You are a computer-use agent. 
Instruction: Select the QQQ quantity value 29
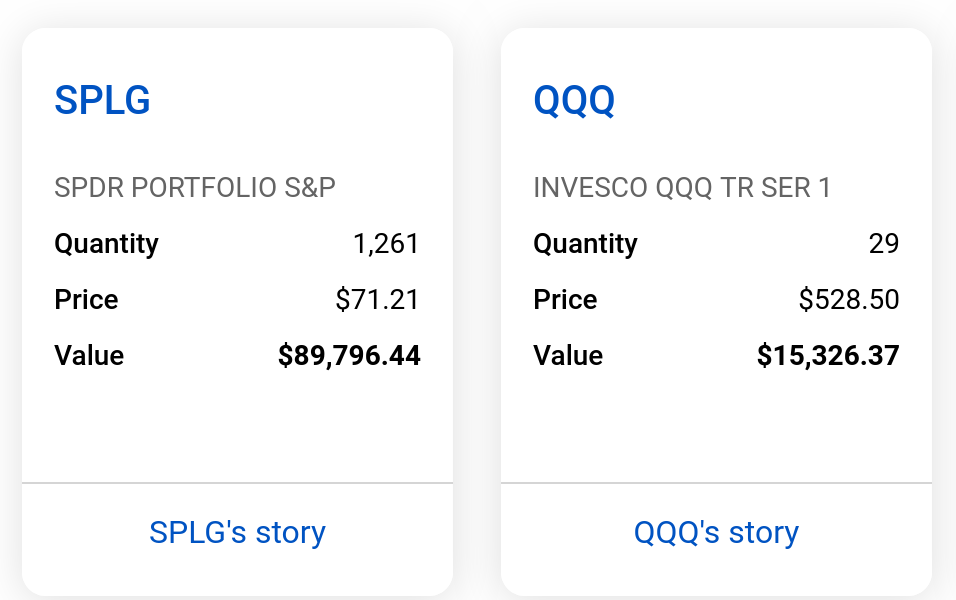(884, 244)
